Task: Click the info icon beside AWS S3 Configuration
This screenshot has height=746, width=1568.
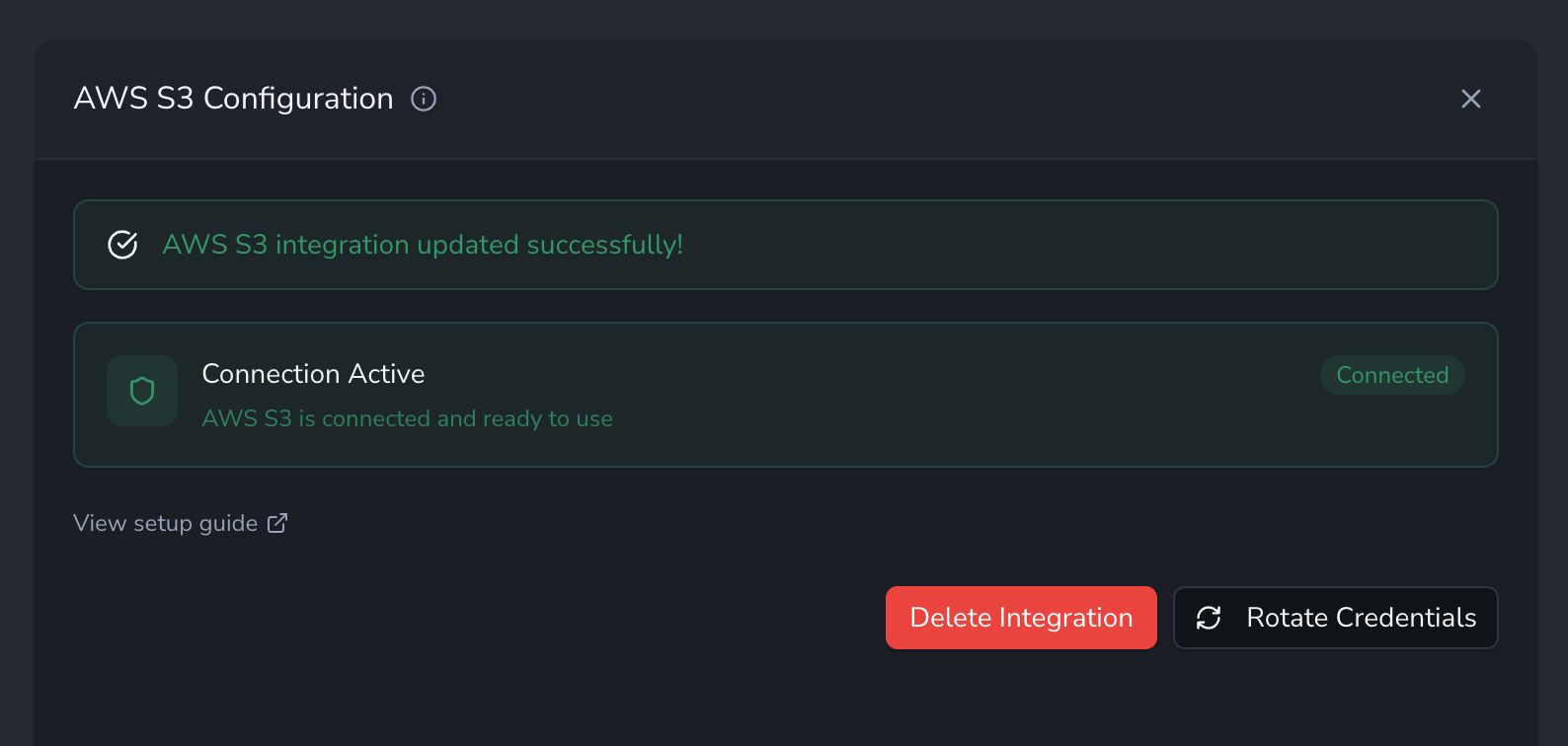Action: click(424, 99)
